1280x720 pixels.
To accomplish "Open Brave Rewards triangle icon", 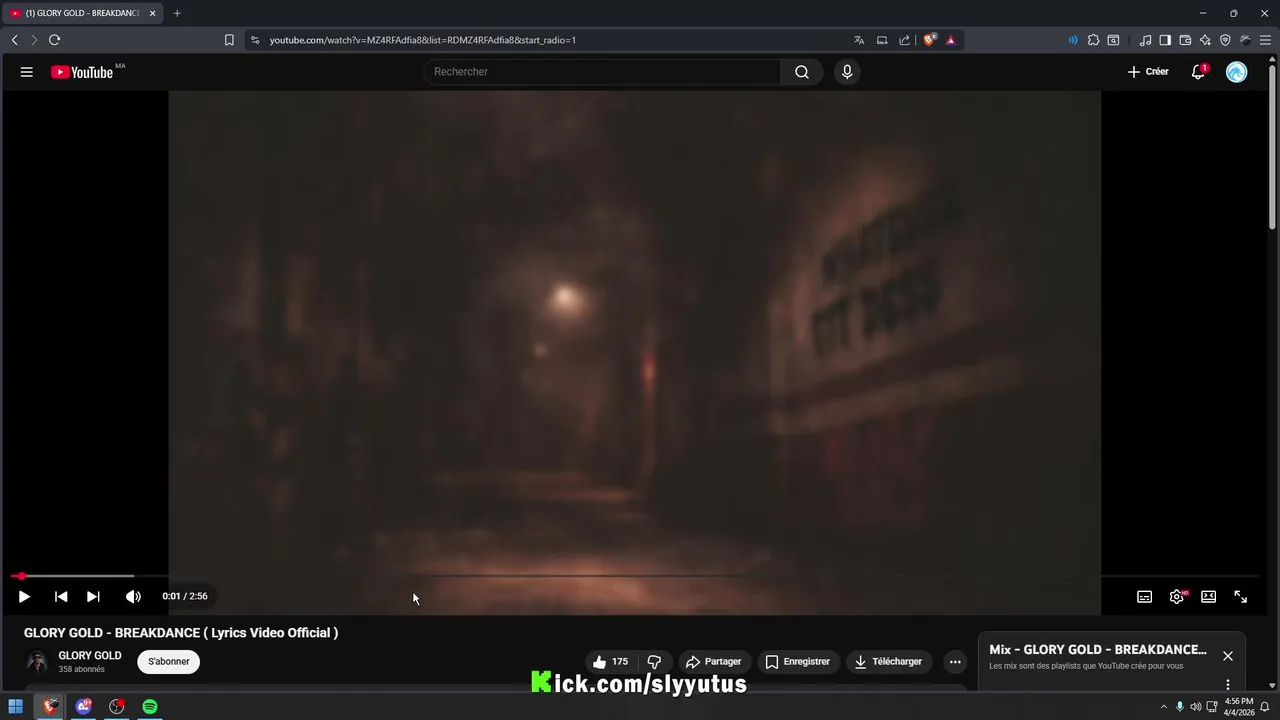I will pos(950,40).
